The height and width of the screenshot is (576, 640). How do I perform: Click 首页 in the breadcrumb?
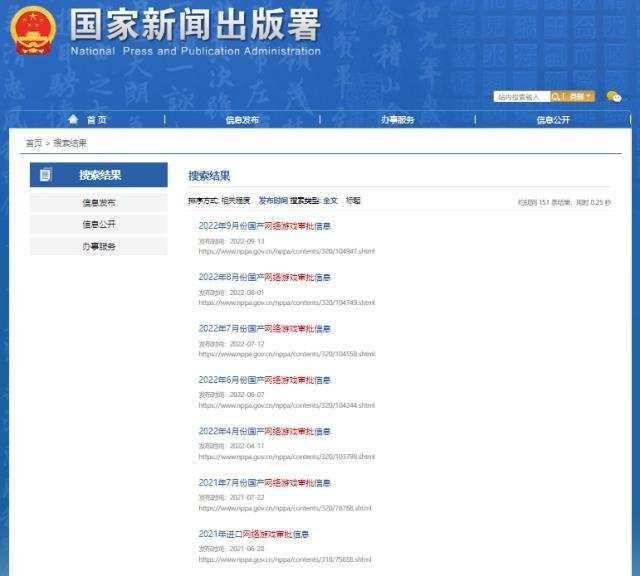click(34, 143)
